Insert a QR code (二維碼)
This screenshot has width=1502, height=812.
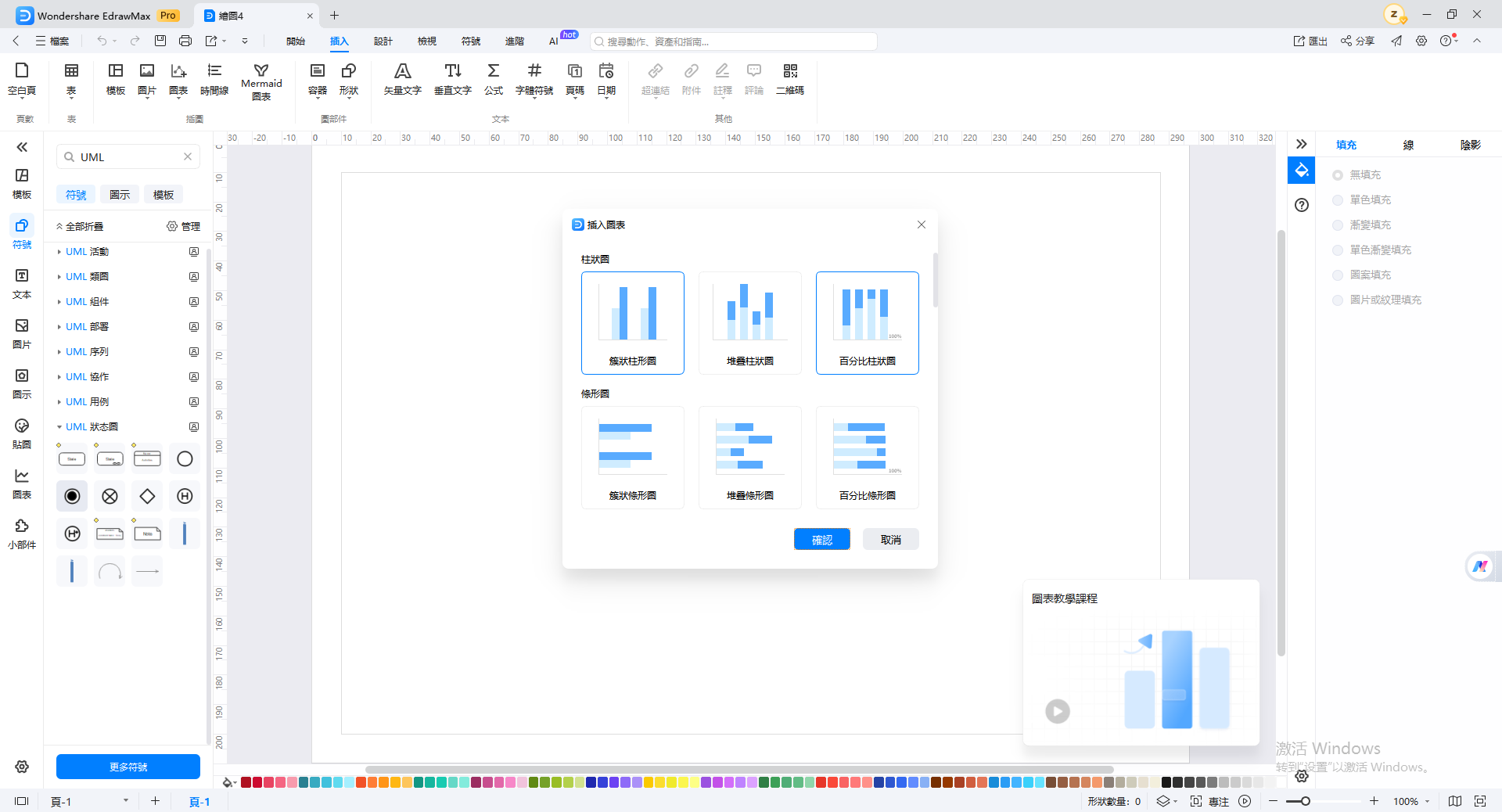pos(790,79)
